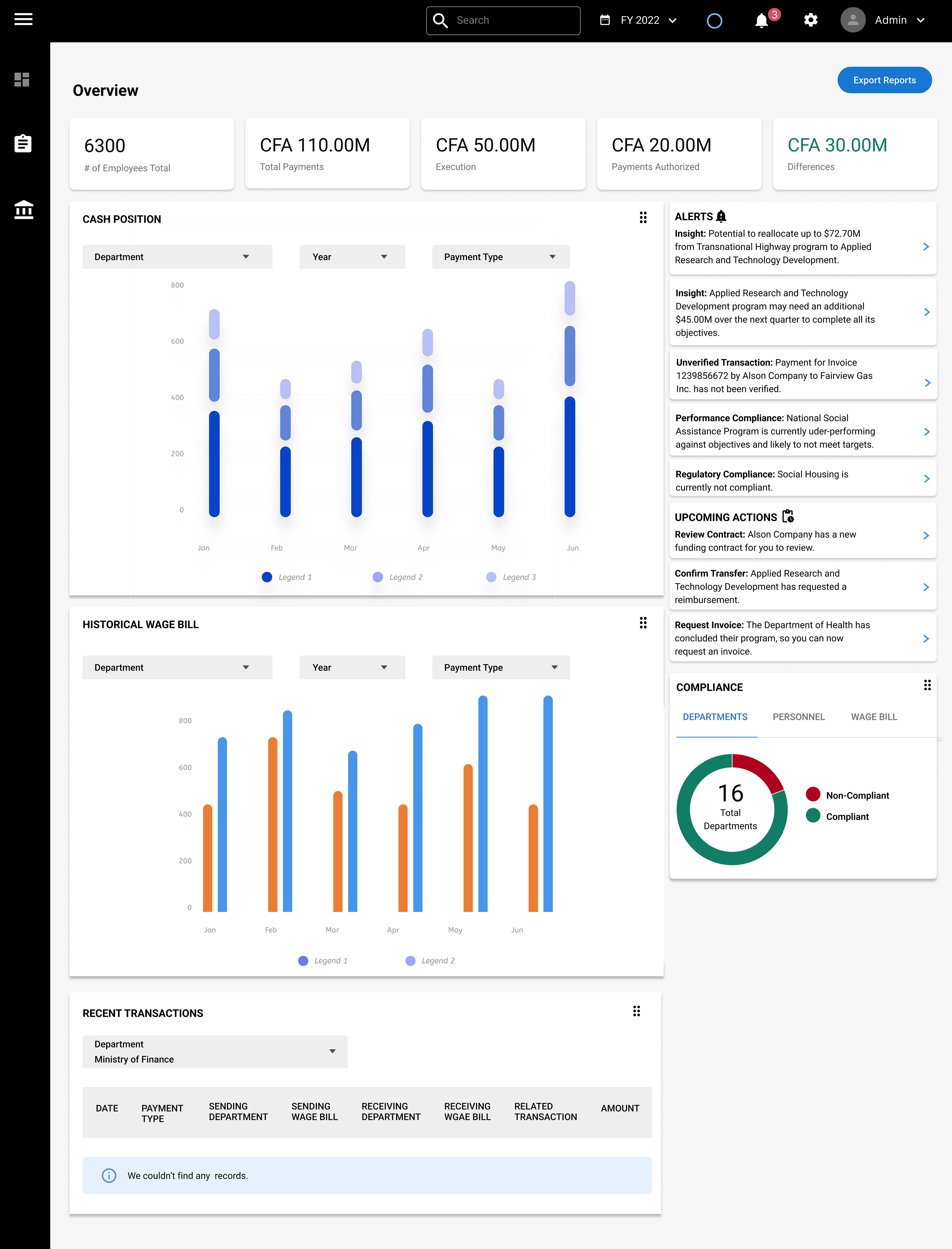This screenshot has width=952, height=1249.
Task: Open the Performance Compliance alert arrow
Action: 926,432
